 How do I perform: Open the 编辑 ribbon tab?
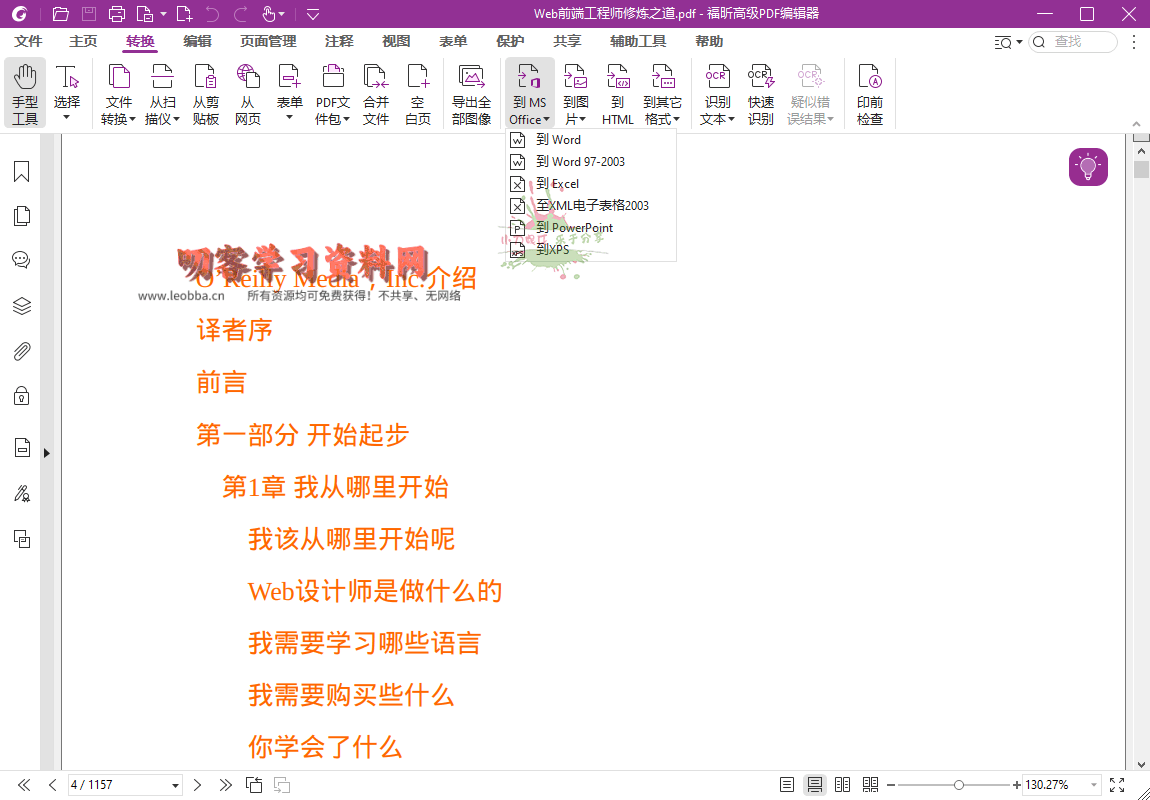coord(197,41)
